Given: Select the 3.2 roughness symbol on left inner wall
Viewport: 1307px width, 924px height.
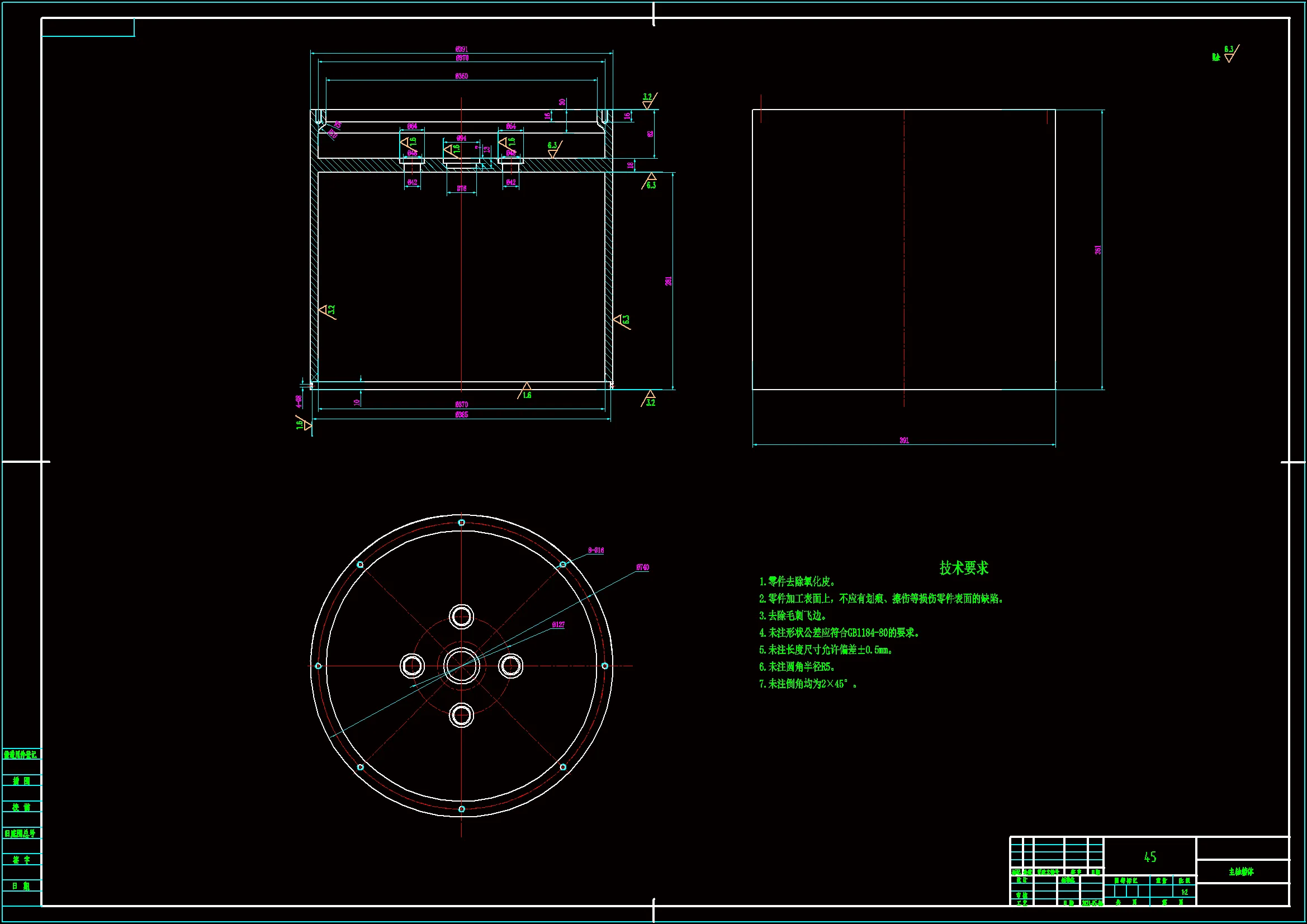Looking at the screenshot, I should click(328, 311).
